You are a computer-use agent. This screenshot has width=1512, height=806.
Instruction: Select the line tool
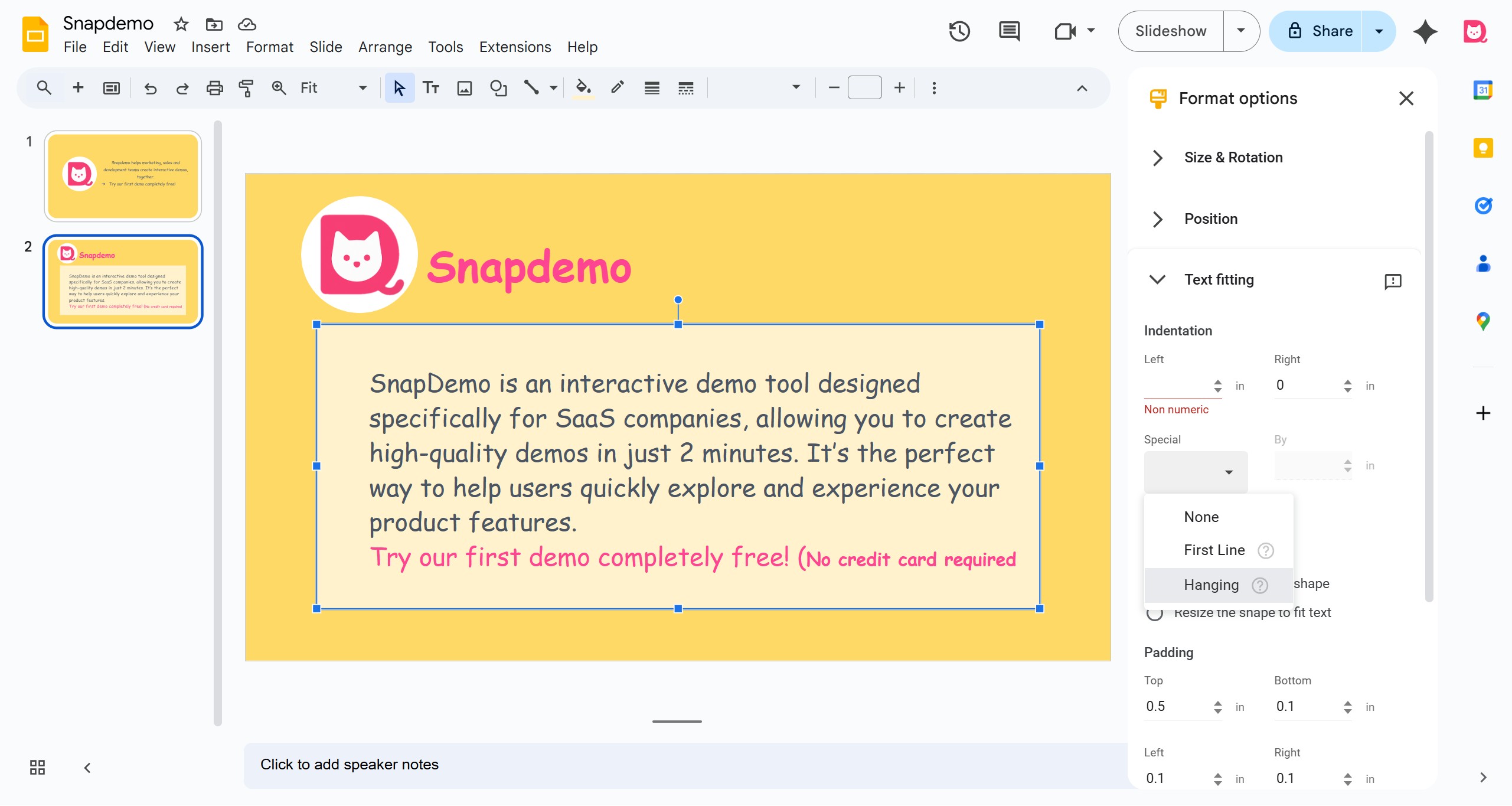pyautogui.click(x=531, y=88)
